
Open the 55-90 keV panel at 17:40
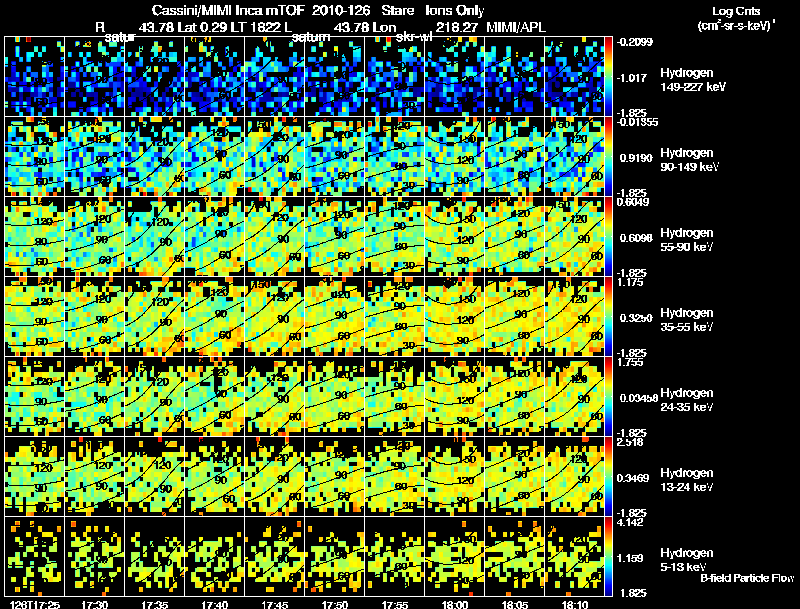(x=215, y=237)
